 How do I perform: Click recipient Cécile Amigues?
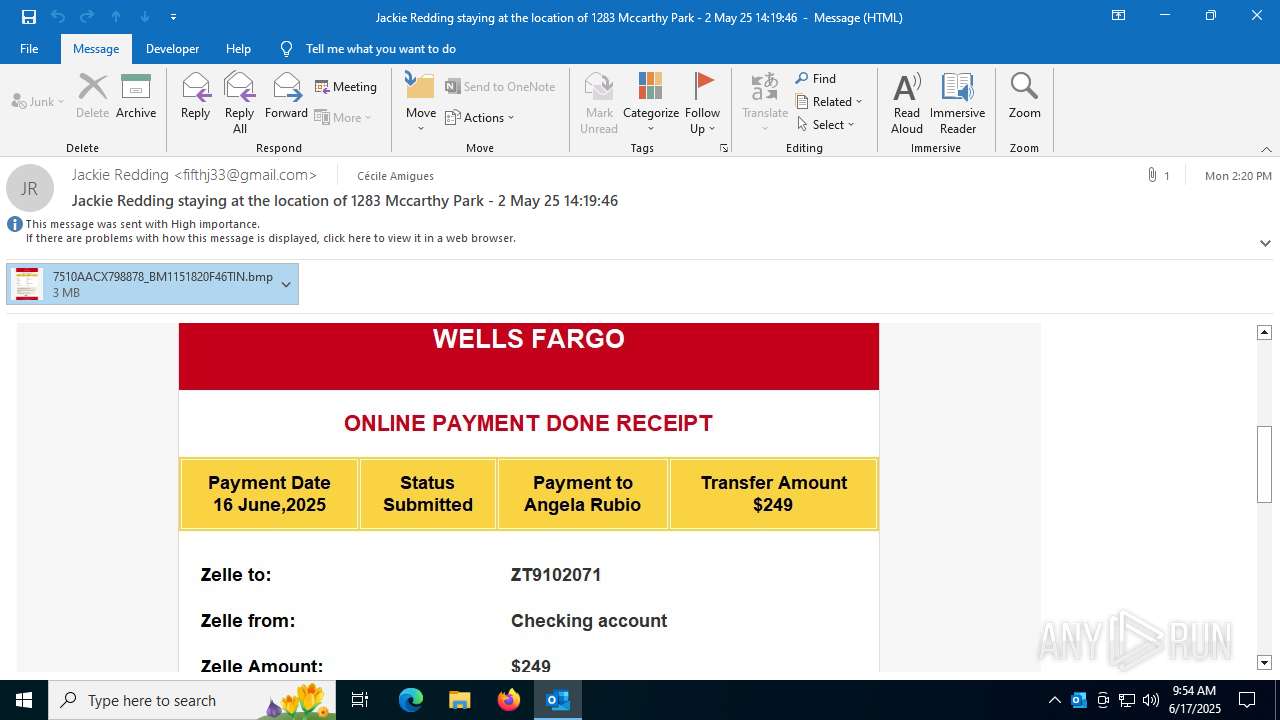(x=396, y=176)
